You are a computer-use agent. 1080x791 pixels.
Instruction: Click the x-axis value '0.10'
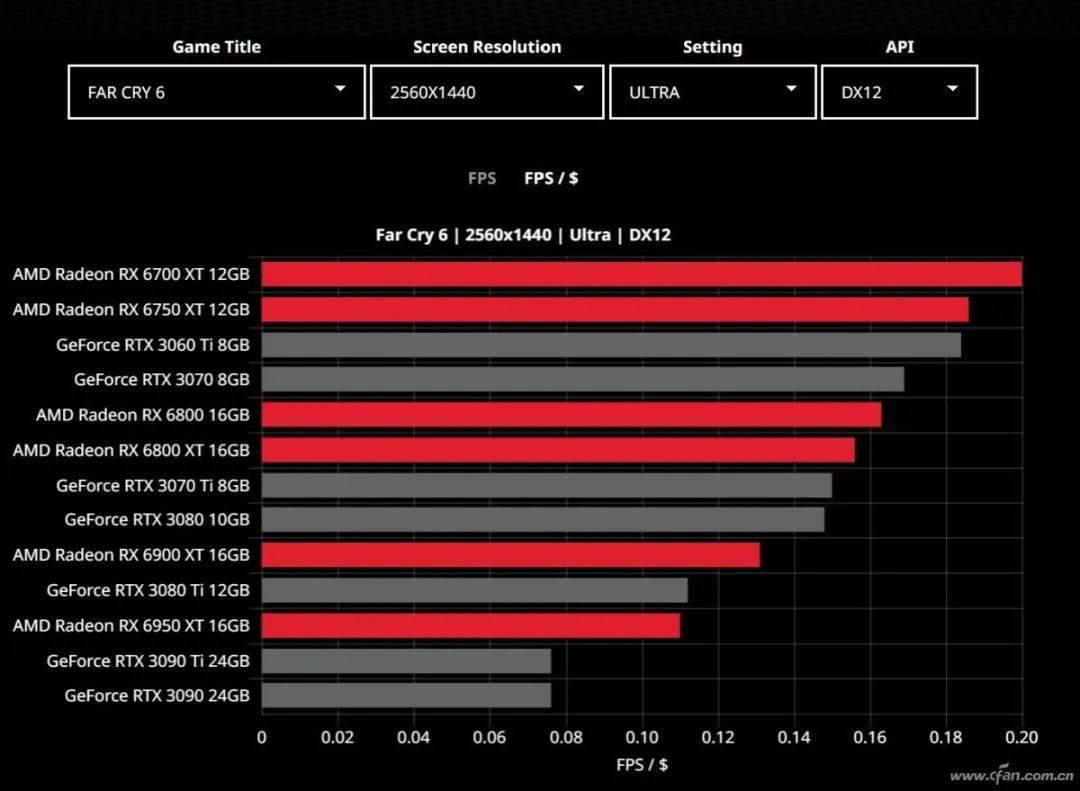coord(642,737)
